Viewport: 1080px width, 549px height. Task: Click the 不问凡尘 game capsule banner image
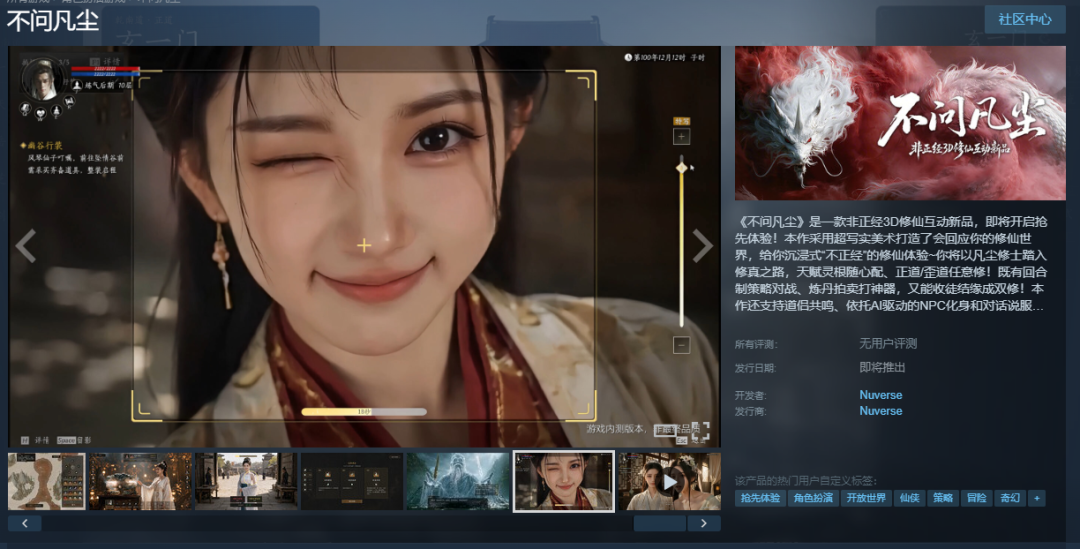pyautogui.click(x=900, y=123)
